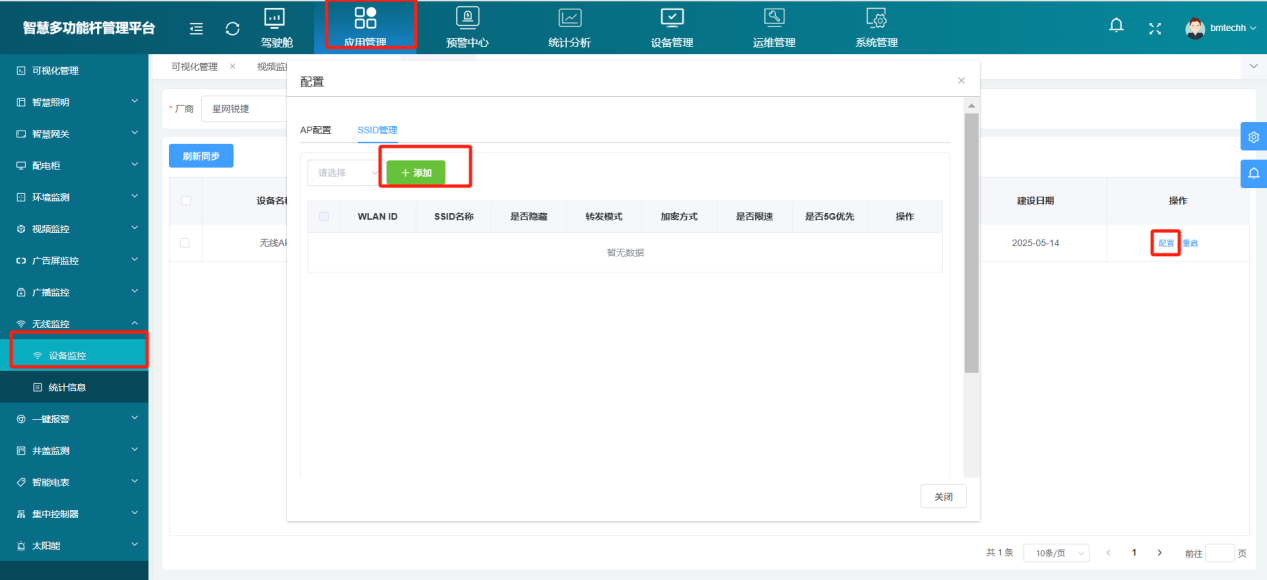Go to 设备管理 device management
This screenshot has height=580, width=1267.
tap(671, 27)
